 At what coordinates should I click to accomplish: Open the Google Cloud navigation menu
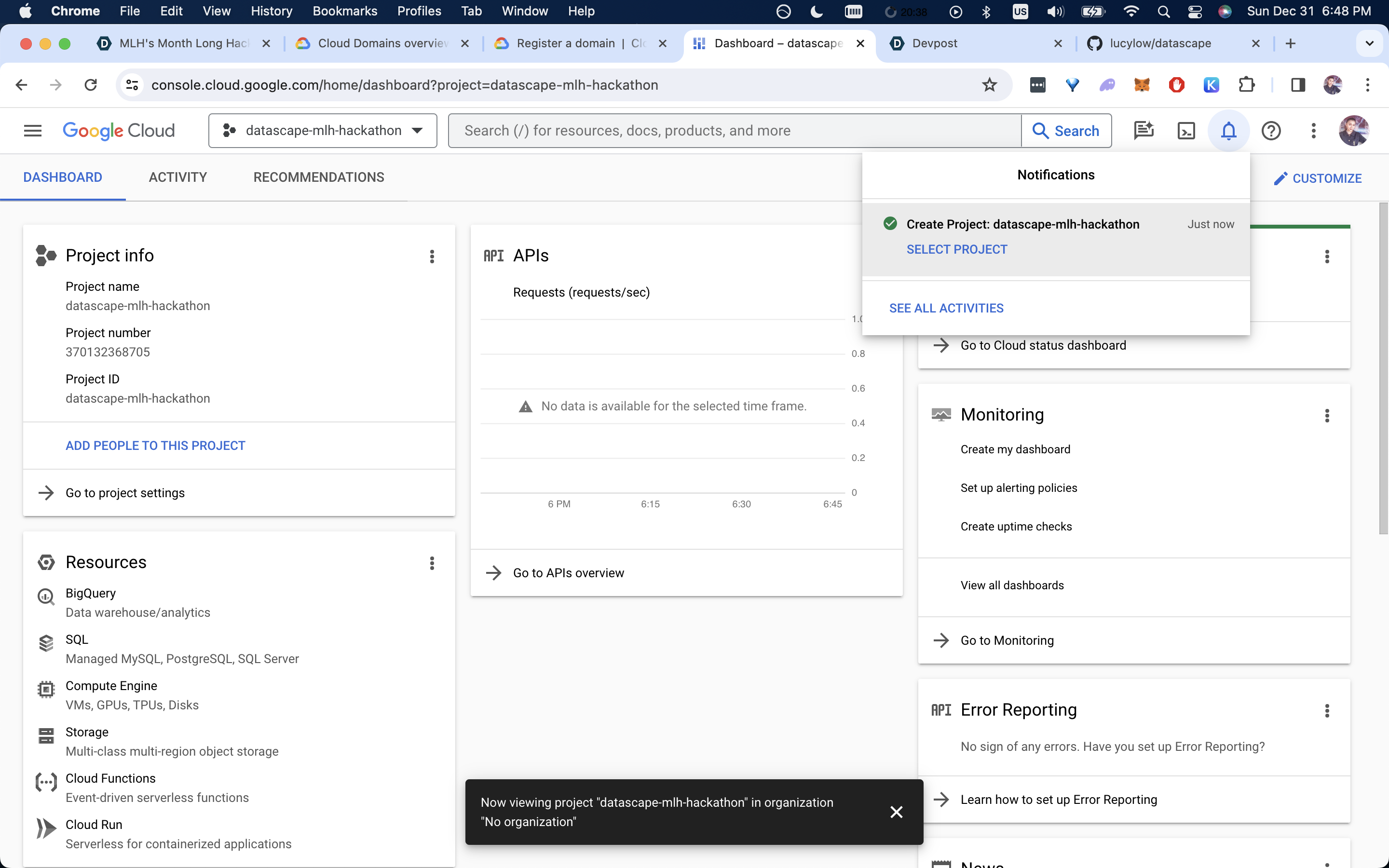(x=33, y=131)
